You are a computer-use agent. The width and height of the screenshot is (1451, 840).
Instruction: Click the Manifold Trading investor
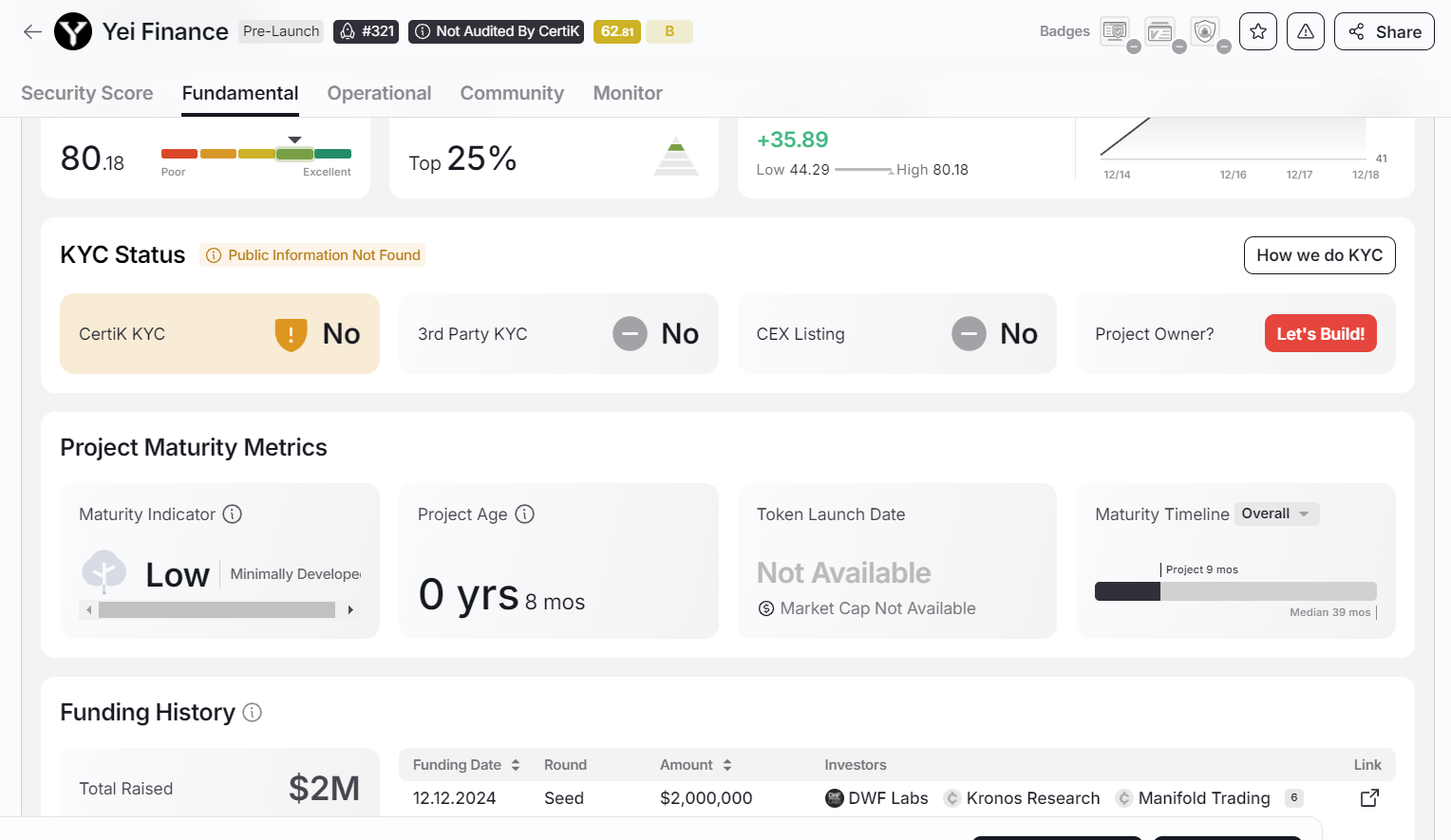(1193, 798)
